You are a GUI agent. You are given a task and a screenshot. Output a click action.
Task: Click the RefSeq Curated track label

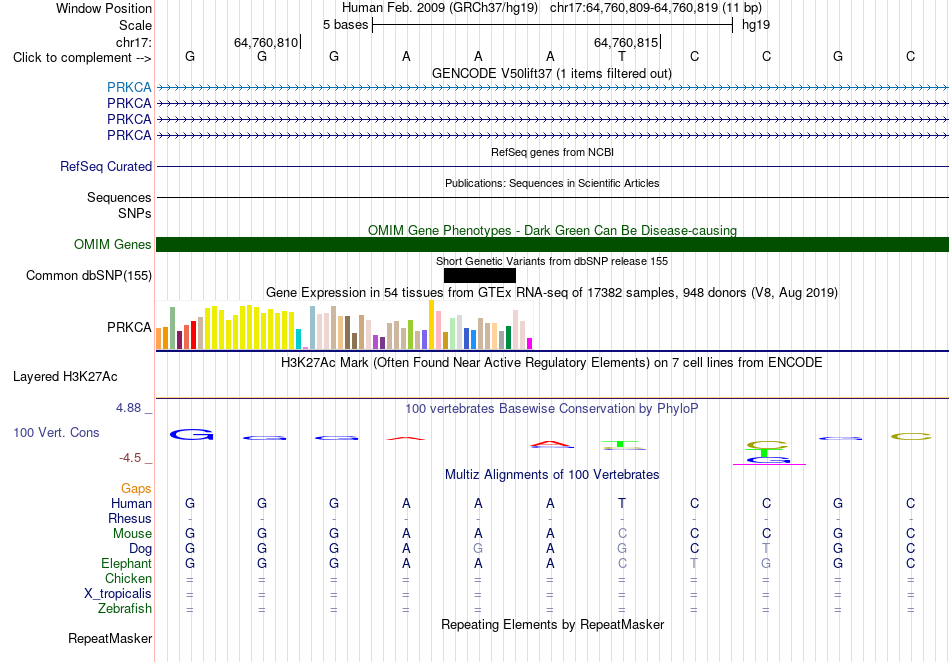[x=106, y=166]
